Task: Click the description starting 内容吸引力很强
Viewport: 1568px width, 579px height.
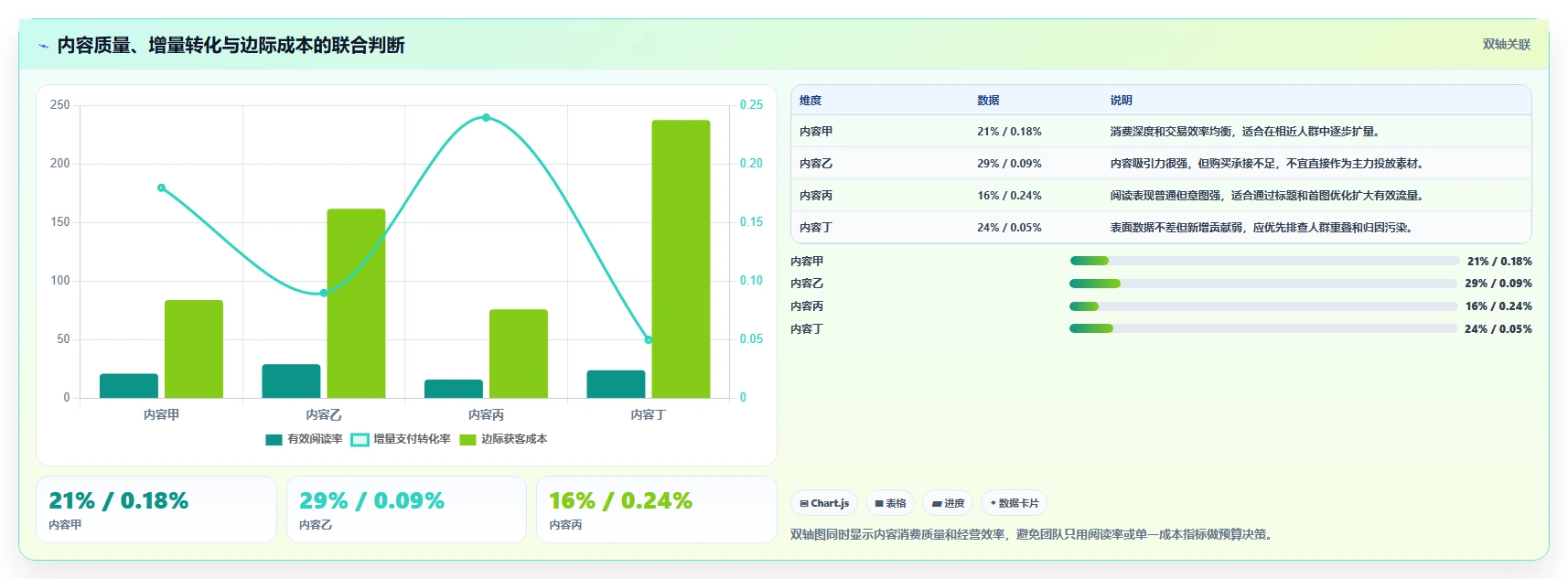Action: click(x=1267, y=164)
